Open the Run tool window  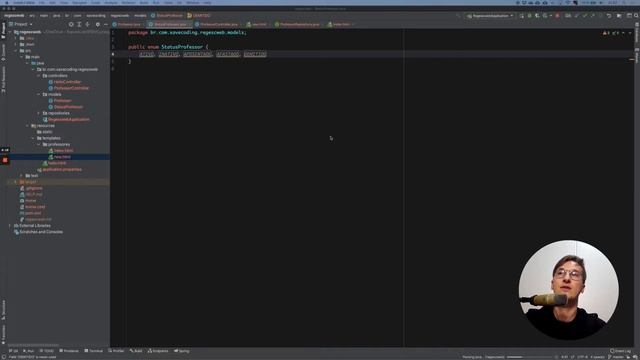tap(29, 351)
